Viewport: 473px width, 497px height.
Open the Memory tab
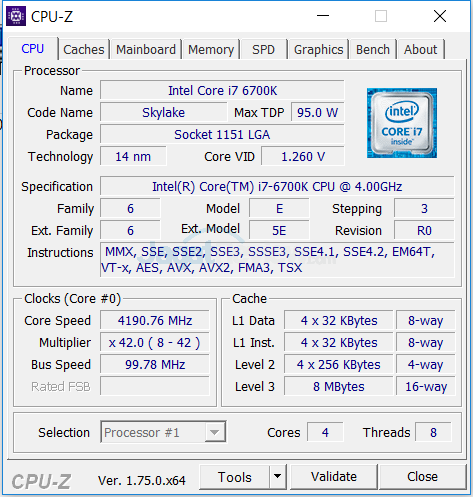point(211,50)
